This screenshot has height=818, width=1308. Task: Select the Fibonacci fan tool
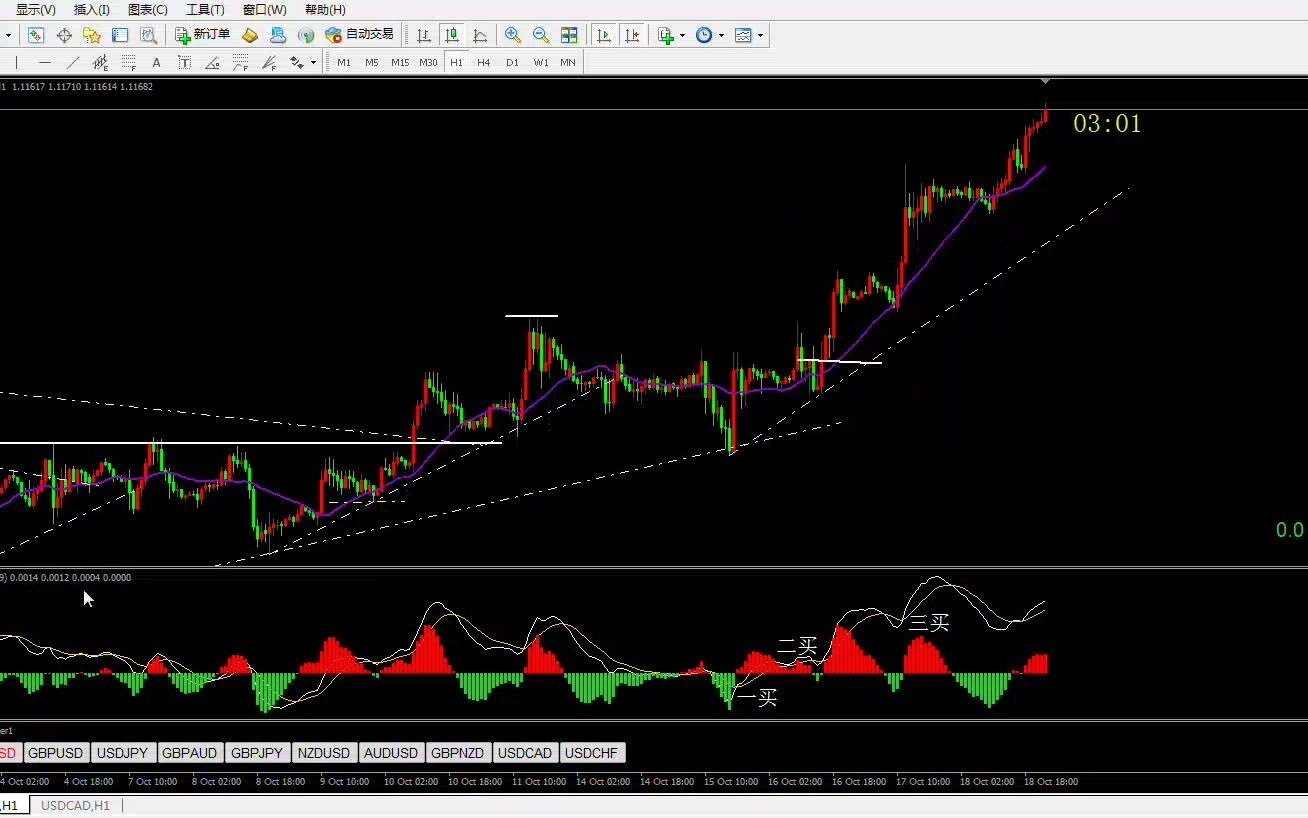click(269, 63)
